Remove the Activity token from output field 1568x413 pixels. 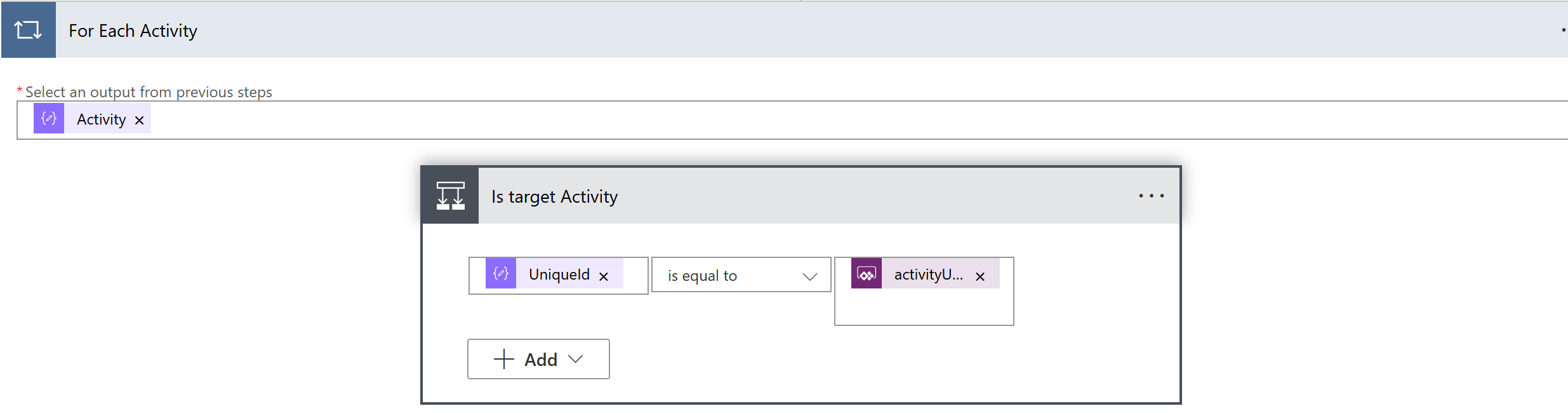[x=140, y=120]
